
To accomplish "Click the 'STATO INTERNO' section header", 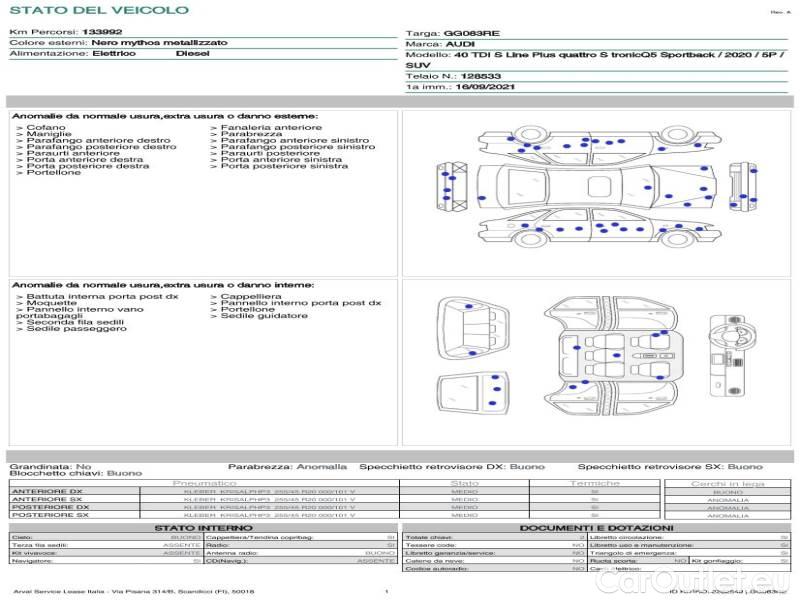I will pyautogui.click(x=203, y=528).
